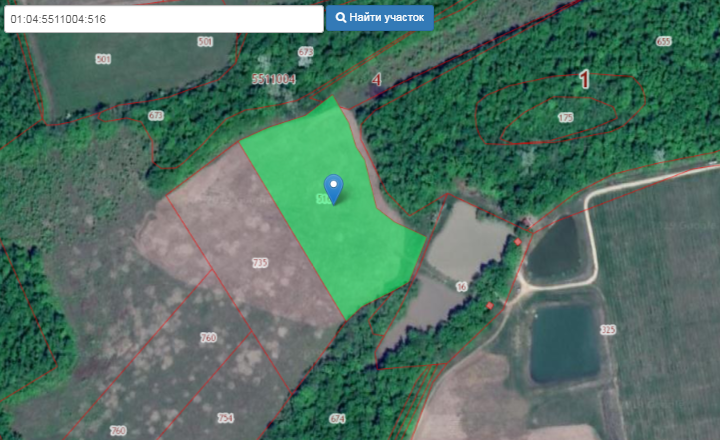
Task: Click the dark pond beside the dirt road
Action: (x=559, y=252)
